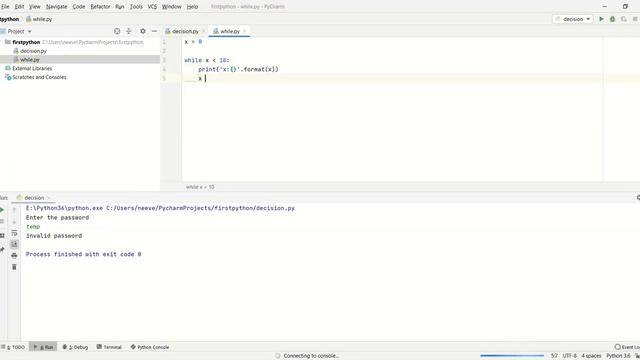
Task: Open the VCS menu
Action: tap(152, 7)
